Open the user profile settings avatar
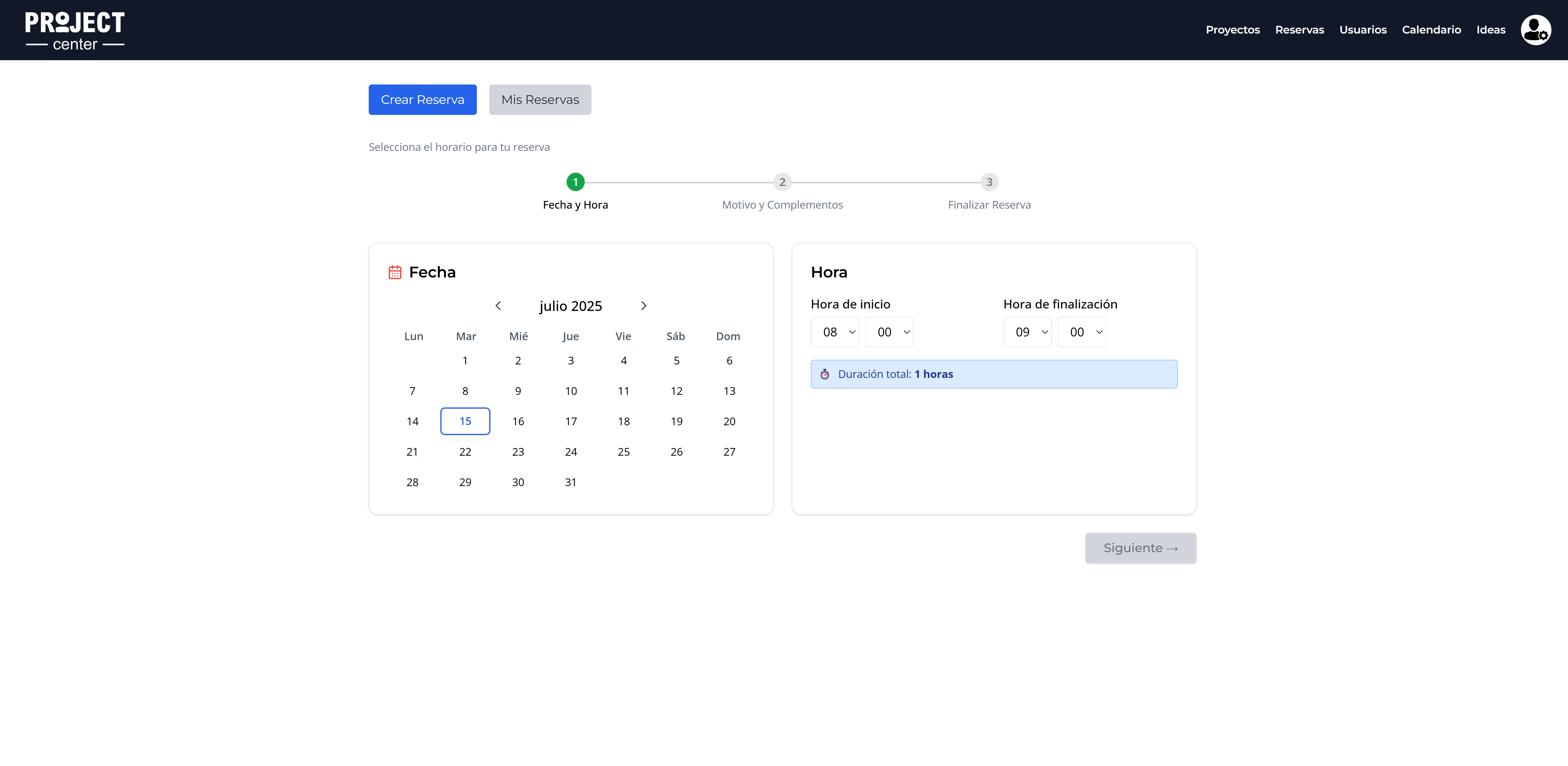The image size is (1568, 766). point(1535,30)
